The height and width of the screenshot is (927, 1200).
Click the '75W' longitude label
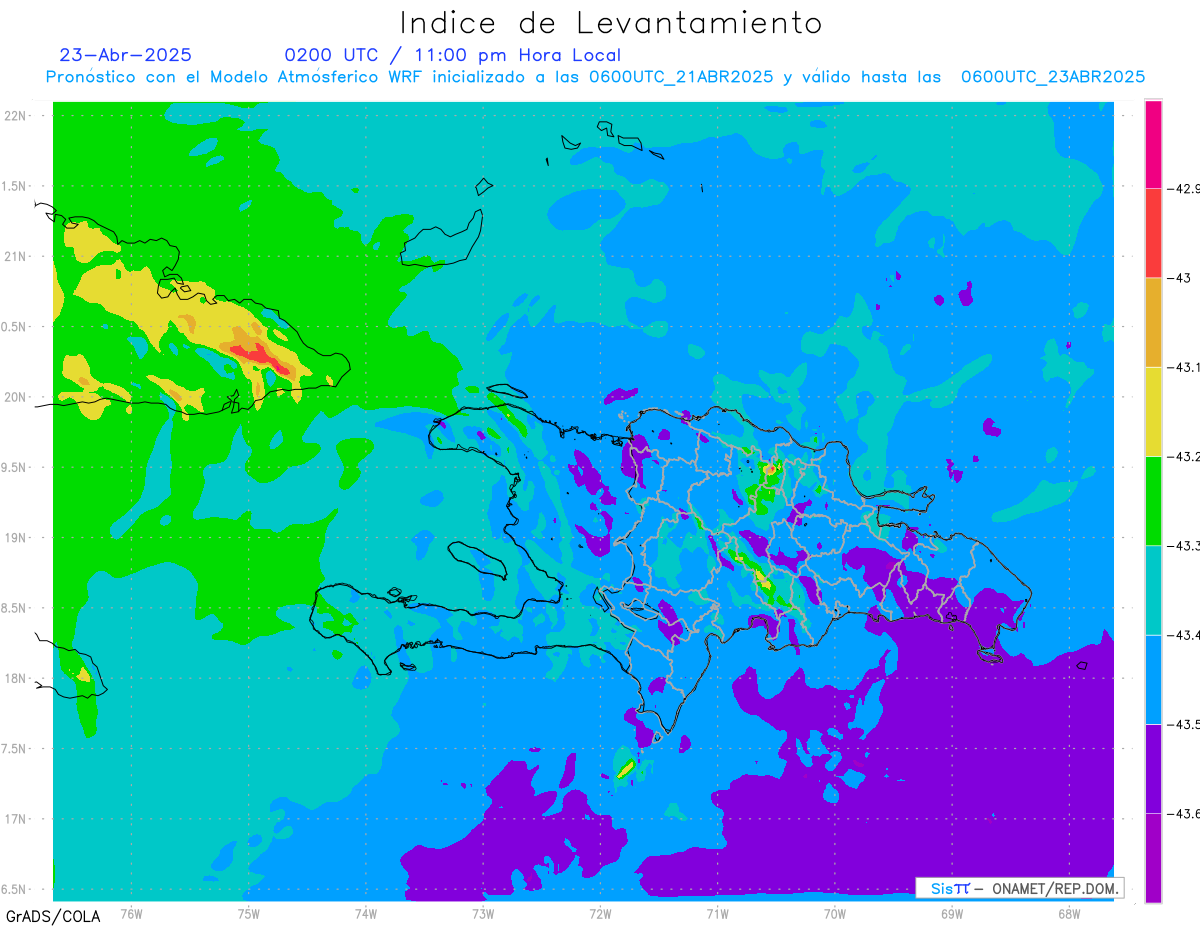(x=249, y=913)
